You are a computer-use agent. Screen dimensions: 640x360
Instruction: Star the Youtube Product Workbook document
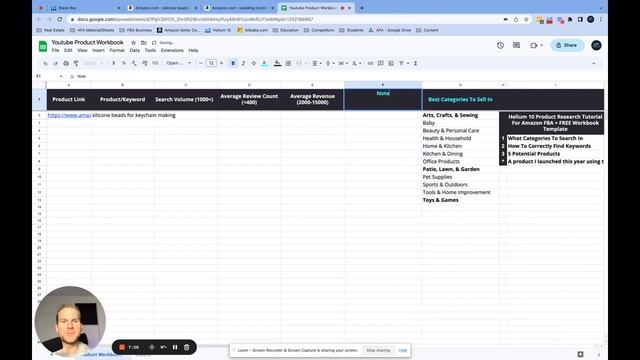coord(133,42)
